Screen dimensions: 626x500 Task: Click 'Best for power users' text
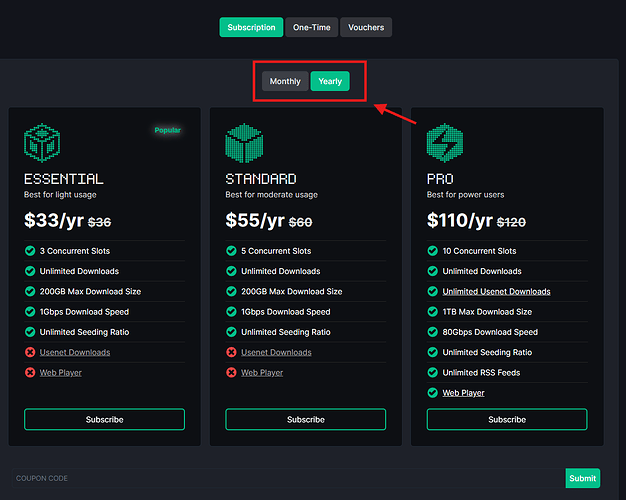(x=466, y=194)
